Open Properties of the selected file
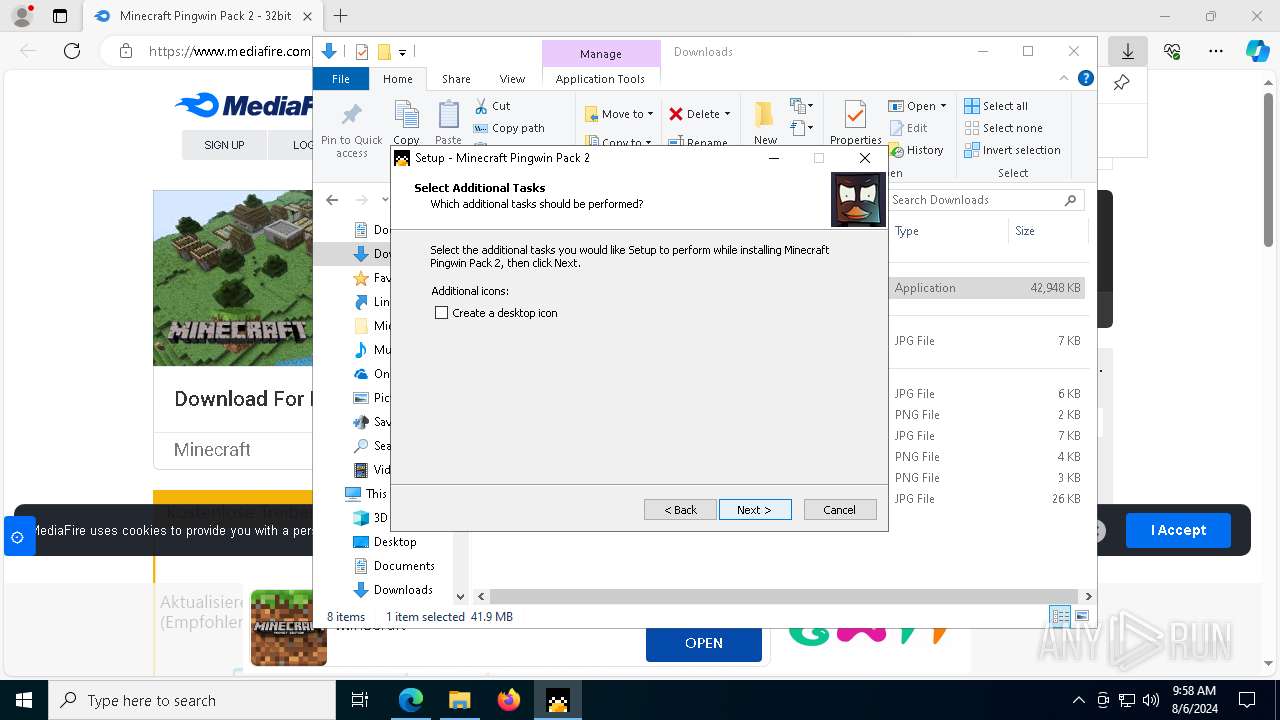 [x=855, y=122]
